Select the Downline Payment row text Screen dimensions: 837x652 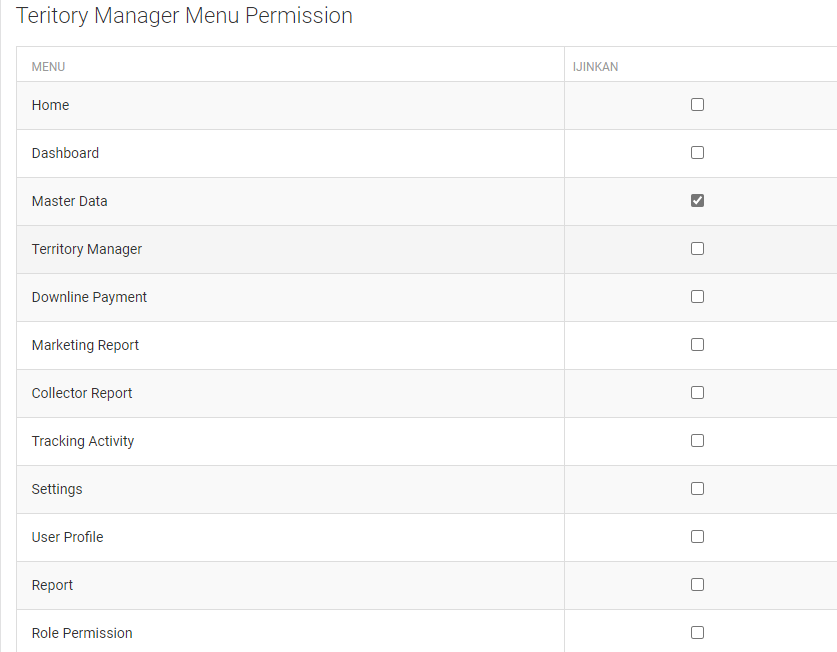click(89, 297)
